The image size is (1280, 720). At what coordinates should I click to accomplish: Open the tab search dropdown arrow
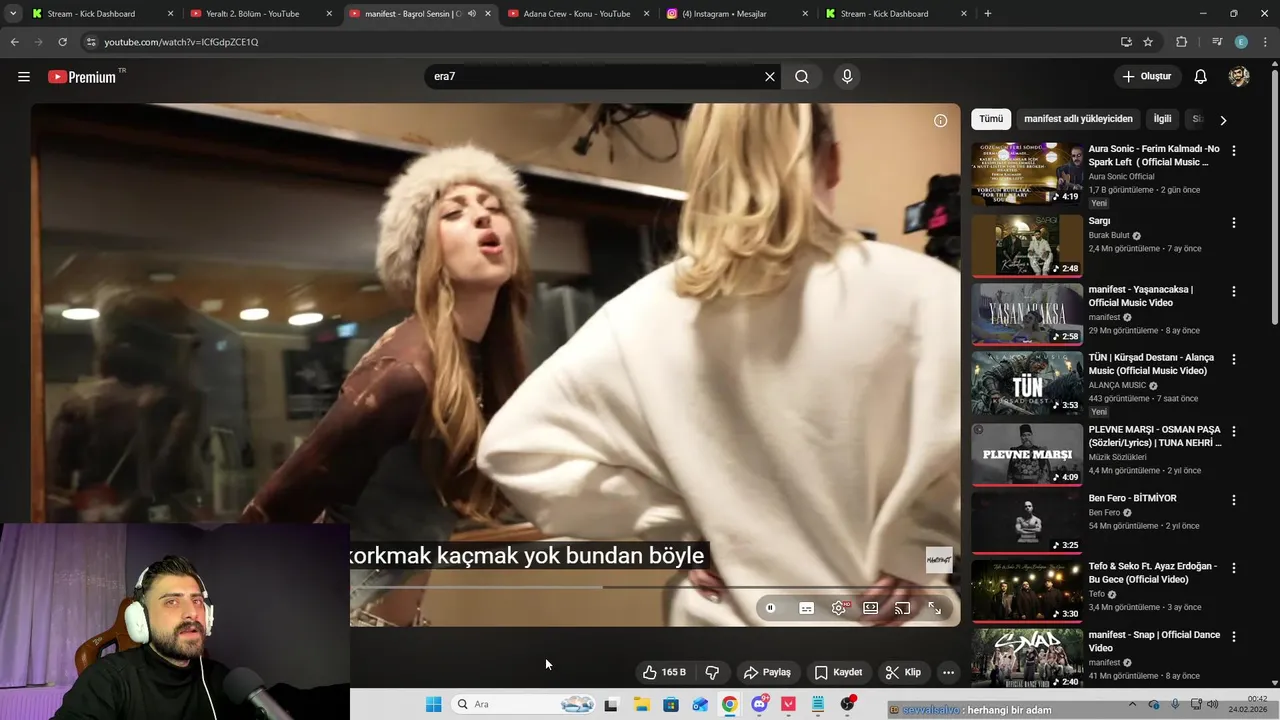(12, 14)
